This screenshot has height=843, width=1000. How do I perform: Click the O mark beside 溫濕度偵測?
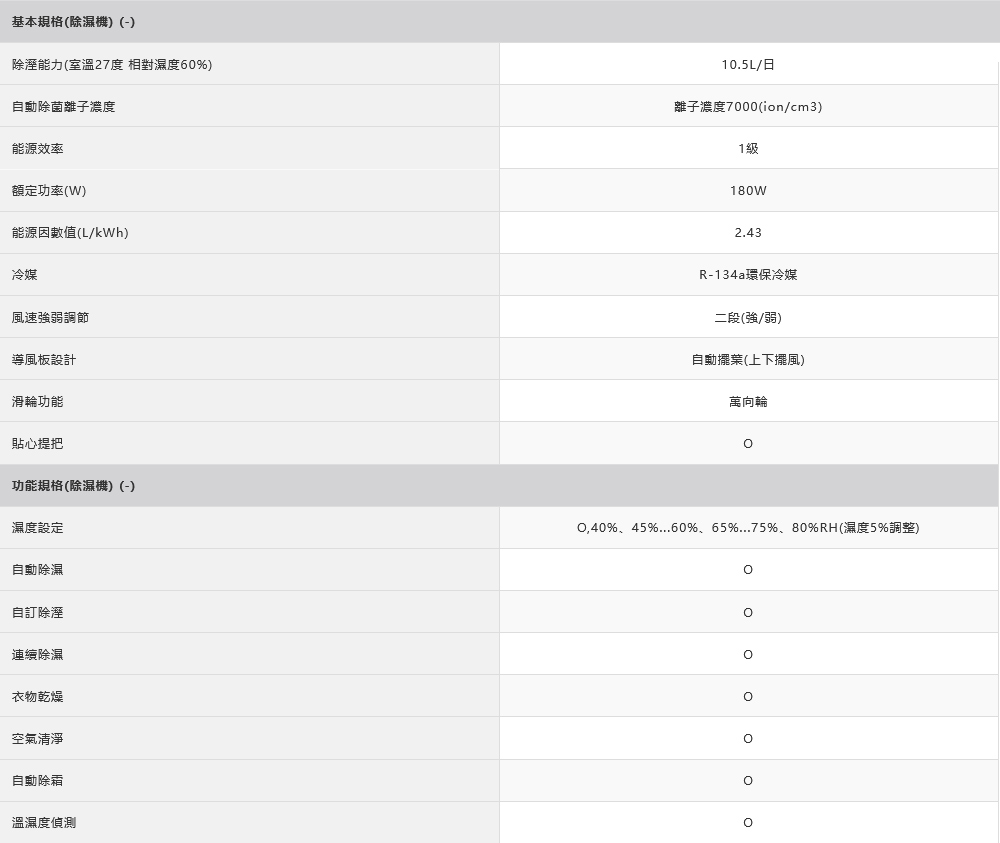pos(748,822)
